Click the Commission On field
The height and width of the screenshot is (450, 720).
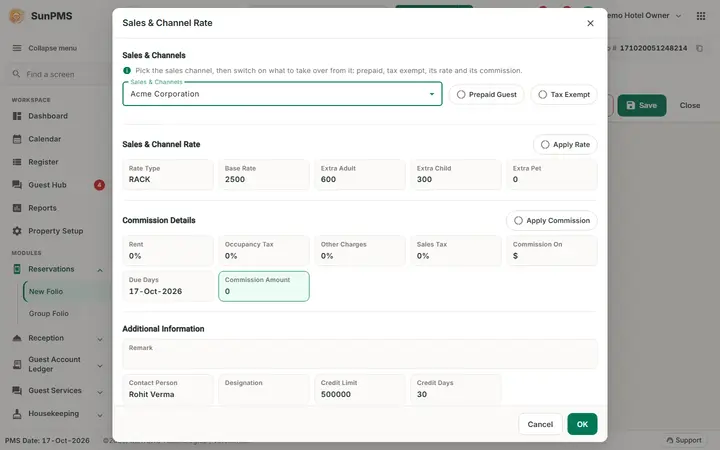click(x=551, y=251)
